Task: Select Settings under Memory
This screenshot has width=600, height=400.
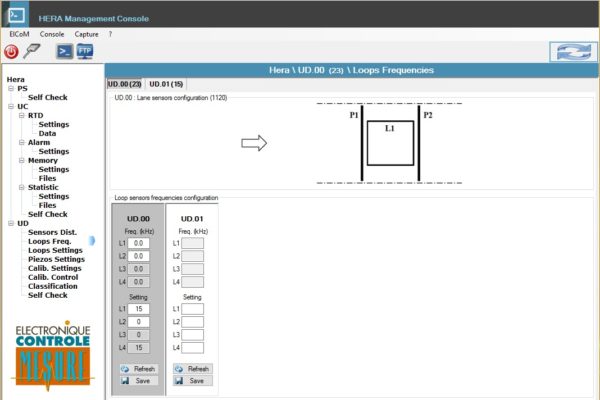Action: tap(54, 170)
